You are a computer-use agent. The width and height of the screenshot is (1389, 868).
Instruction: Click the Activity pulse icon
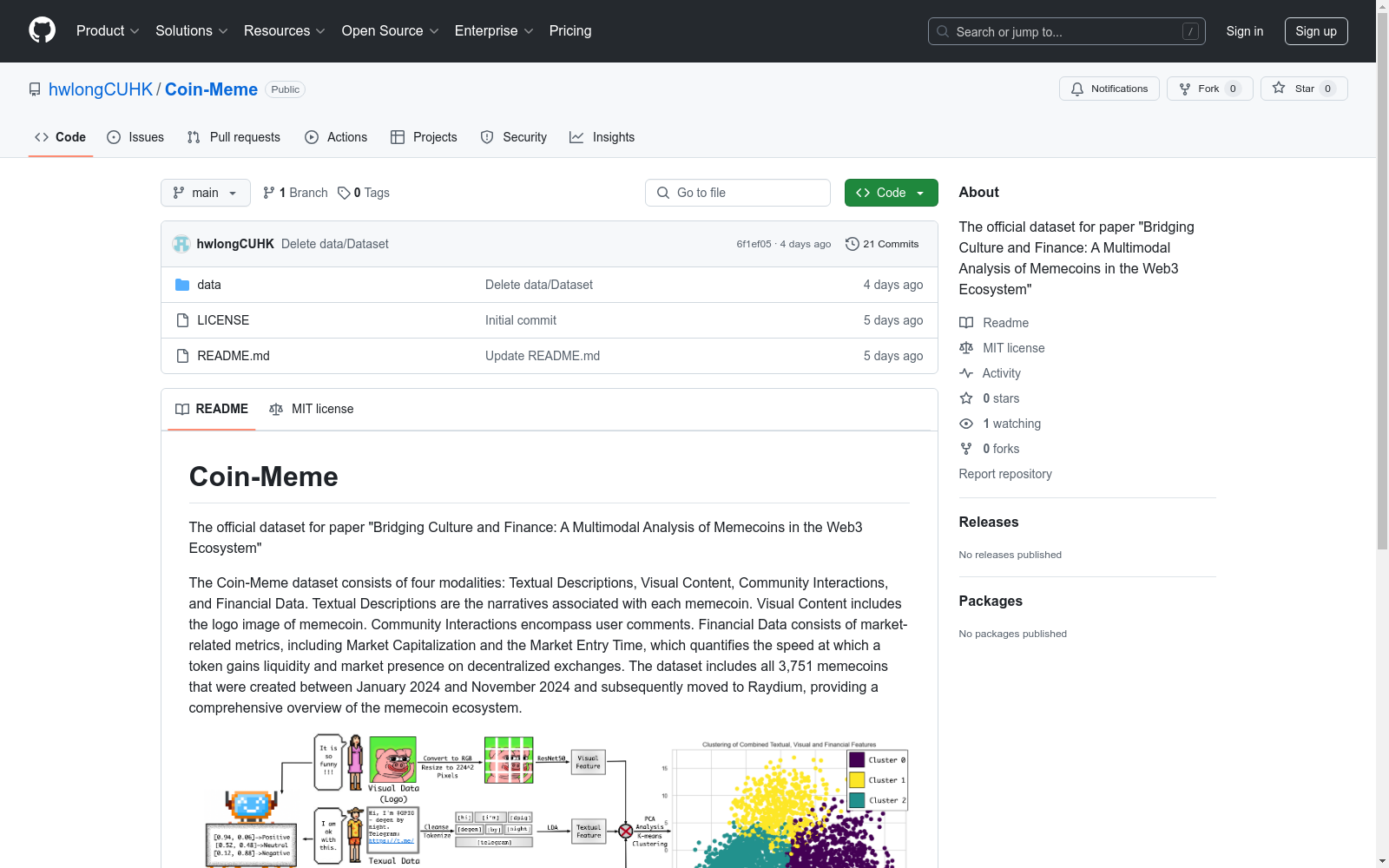(966, 373)
